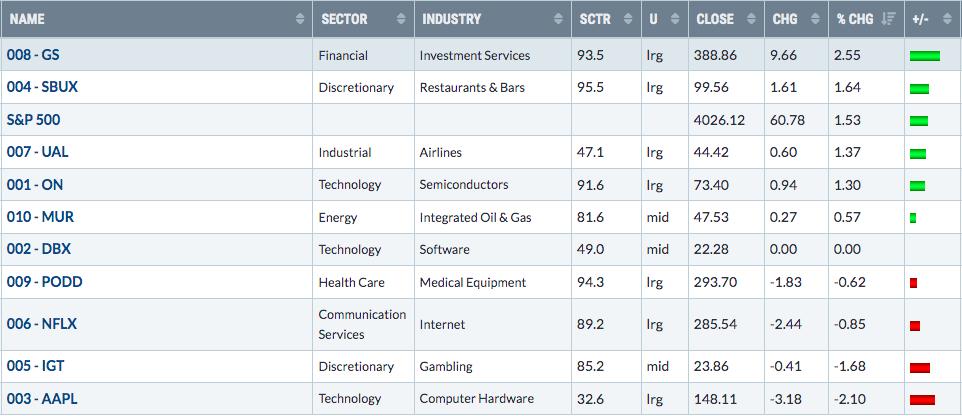
Task: Open the 007 - UAL symbol link
Action: click(x=37, y=152)
